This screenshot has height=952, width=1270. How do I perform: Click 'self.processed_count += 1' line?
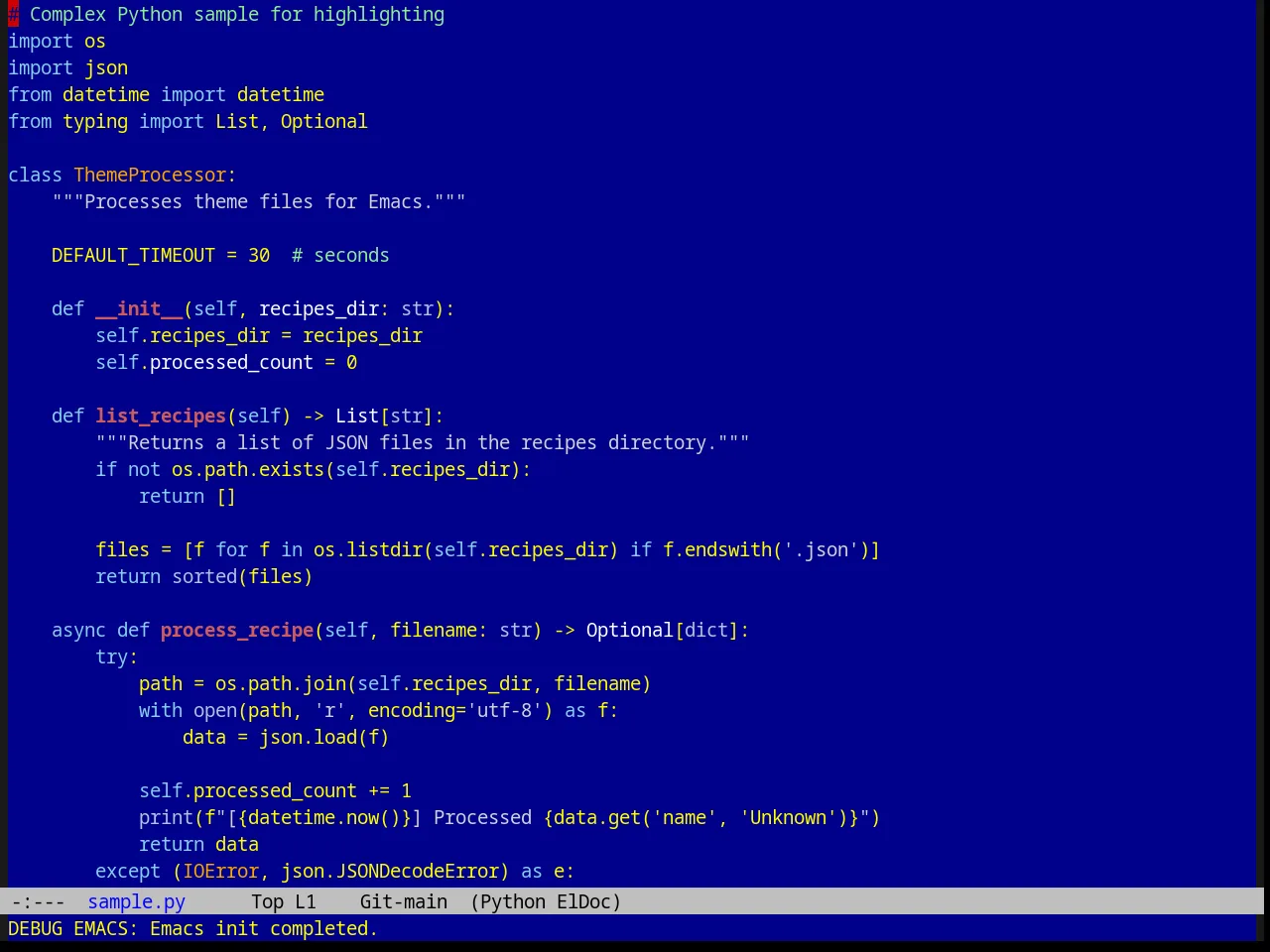click(275, 790)
